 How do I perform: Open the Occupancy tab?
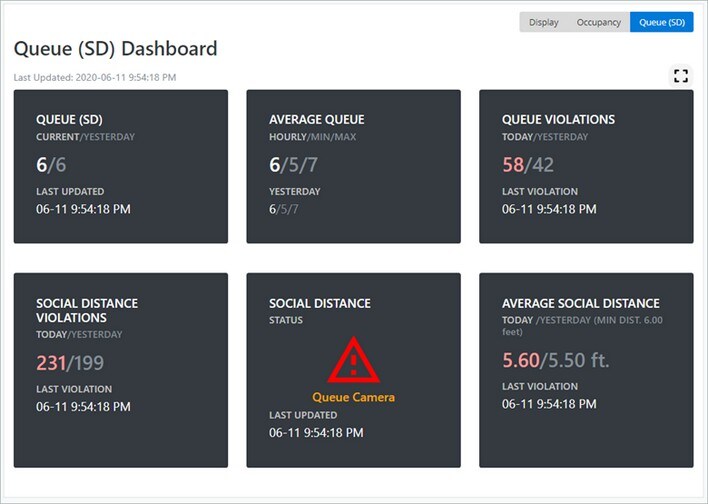coord(598,22)
